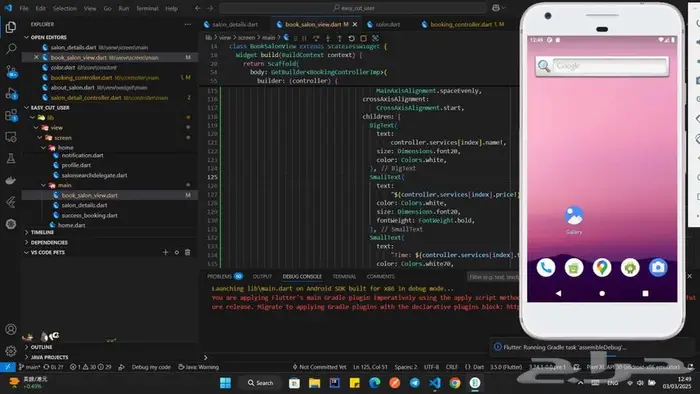
Task: Expand the JAVA PROJECTS section
Action: pyautogui.click(x=49, y=357)
